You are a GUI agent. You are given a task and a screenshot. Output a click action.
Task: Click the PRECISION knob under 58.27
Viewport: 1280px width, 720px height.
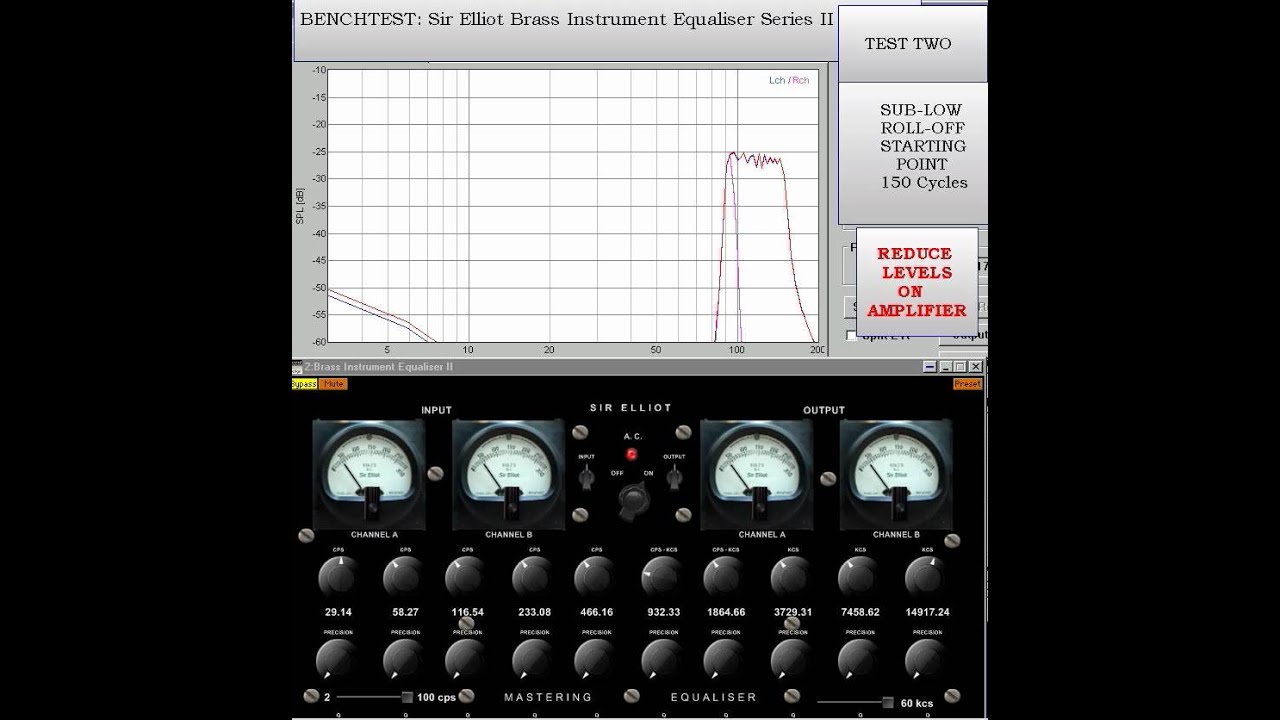click(x=403, y=659)
